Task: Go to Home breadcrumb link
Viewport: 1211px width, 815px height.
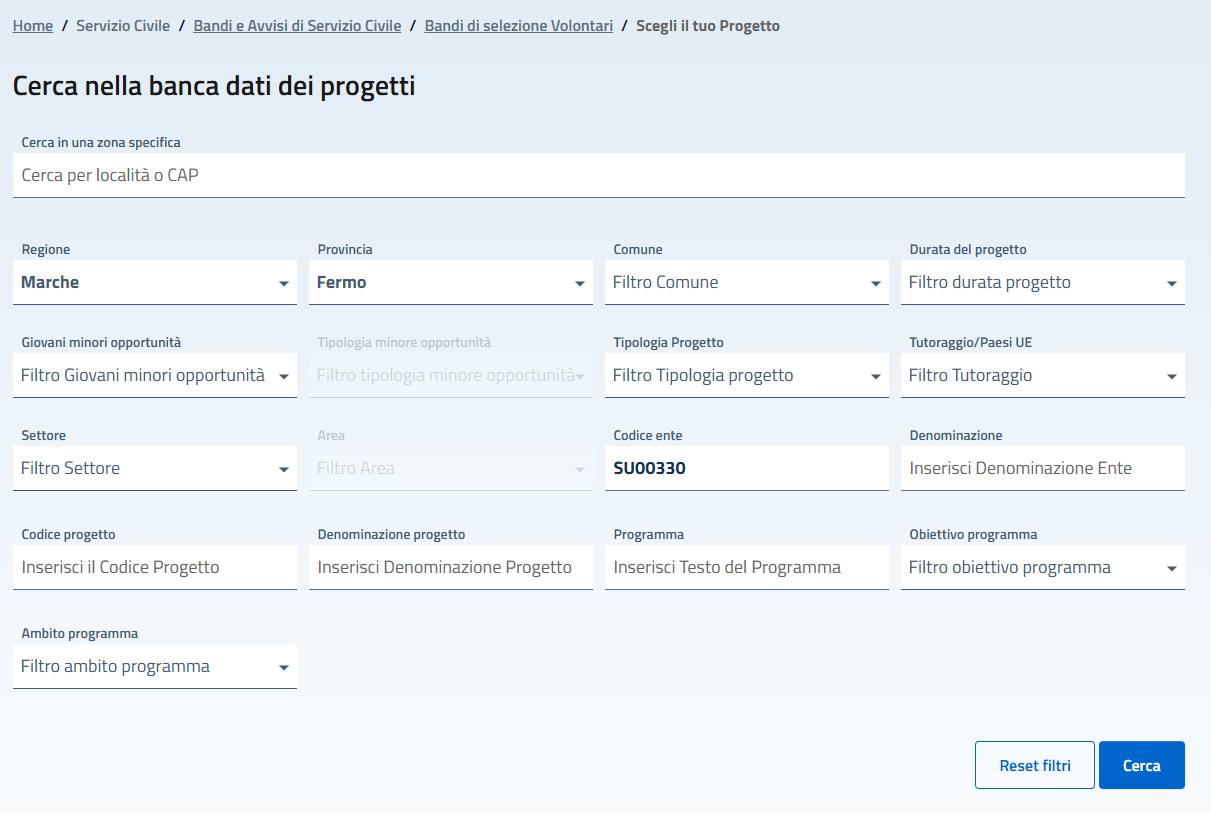Action: pos(33,26)
